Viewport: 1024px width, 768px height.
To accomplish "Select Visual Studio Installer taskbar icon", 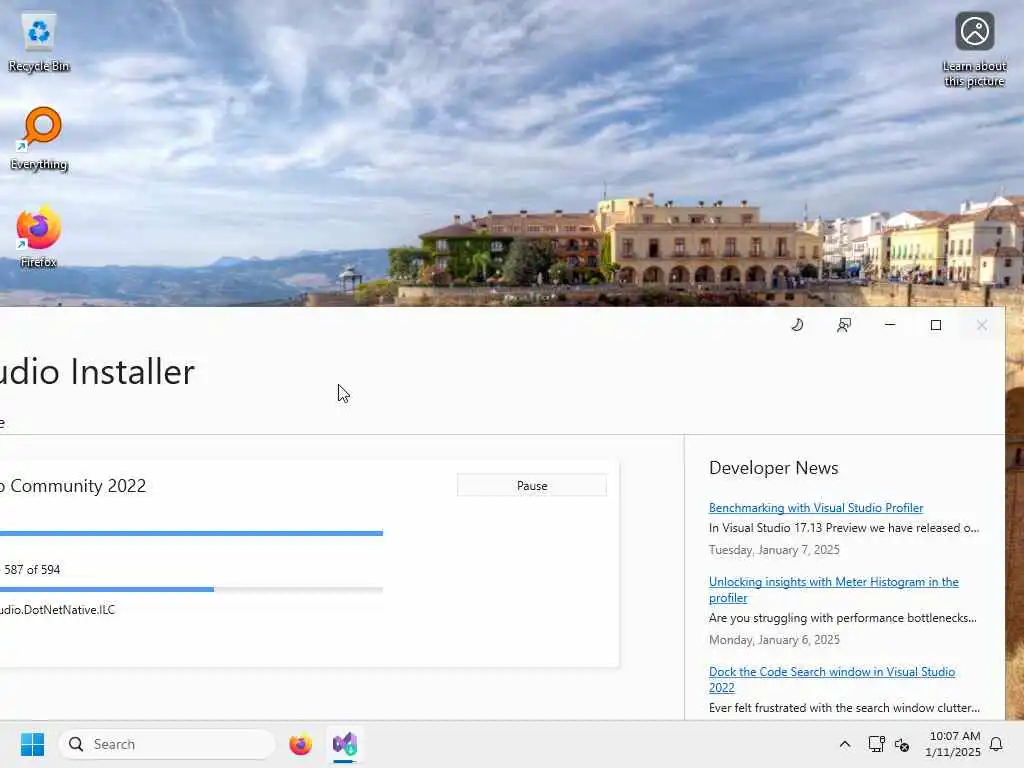I will [x=345, y=744].
